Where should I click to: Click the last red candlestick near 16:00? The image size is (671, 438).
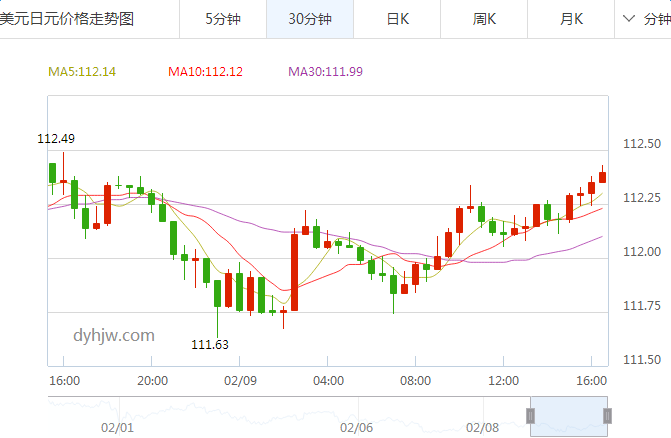tap(603, 177)
